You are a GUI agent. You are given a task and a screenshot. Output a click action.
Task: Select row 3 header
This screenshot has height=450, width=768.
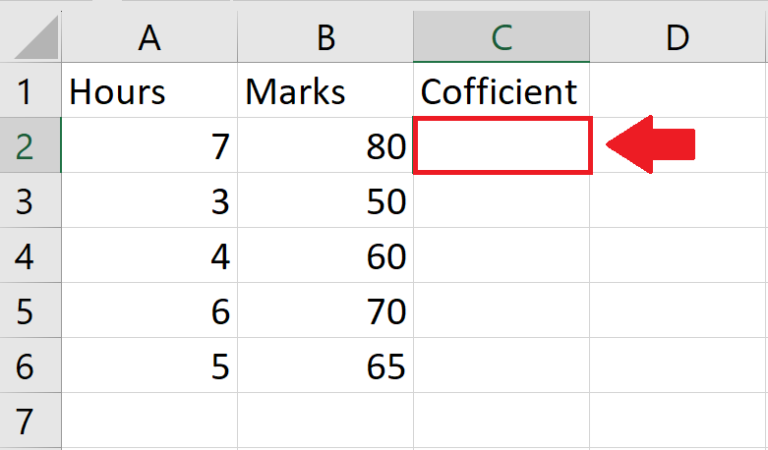[26, 202]
